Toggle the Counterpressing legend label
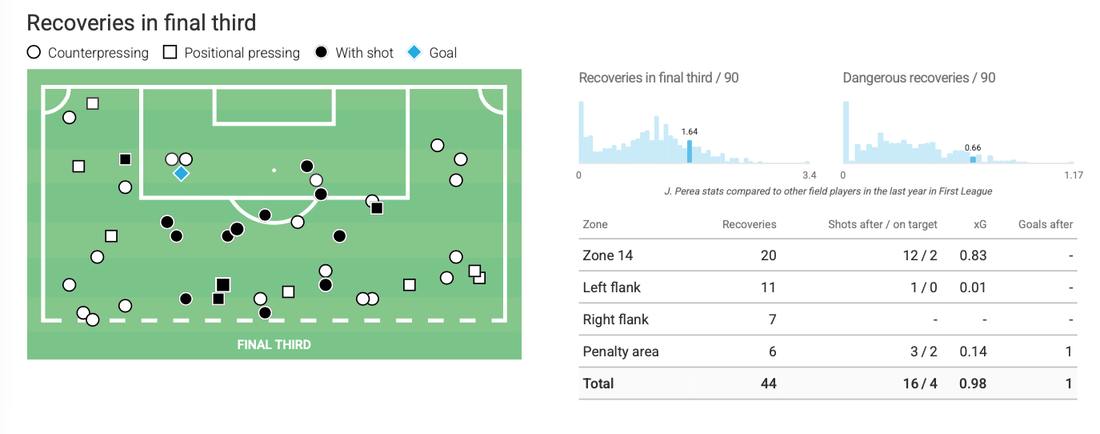The height and width of the screenshot is (434, 1100). pyautogui.click(x=98, y=53)
